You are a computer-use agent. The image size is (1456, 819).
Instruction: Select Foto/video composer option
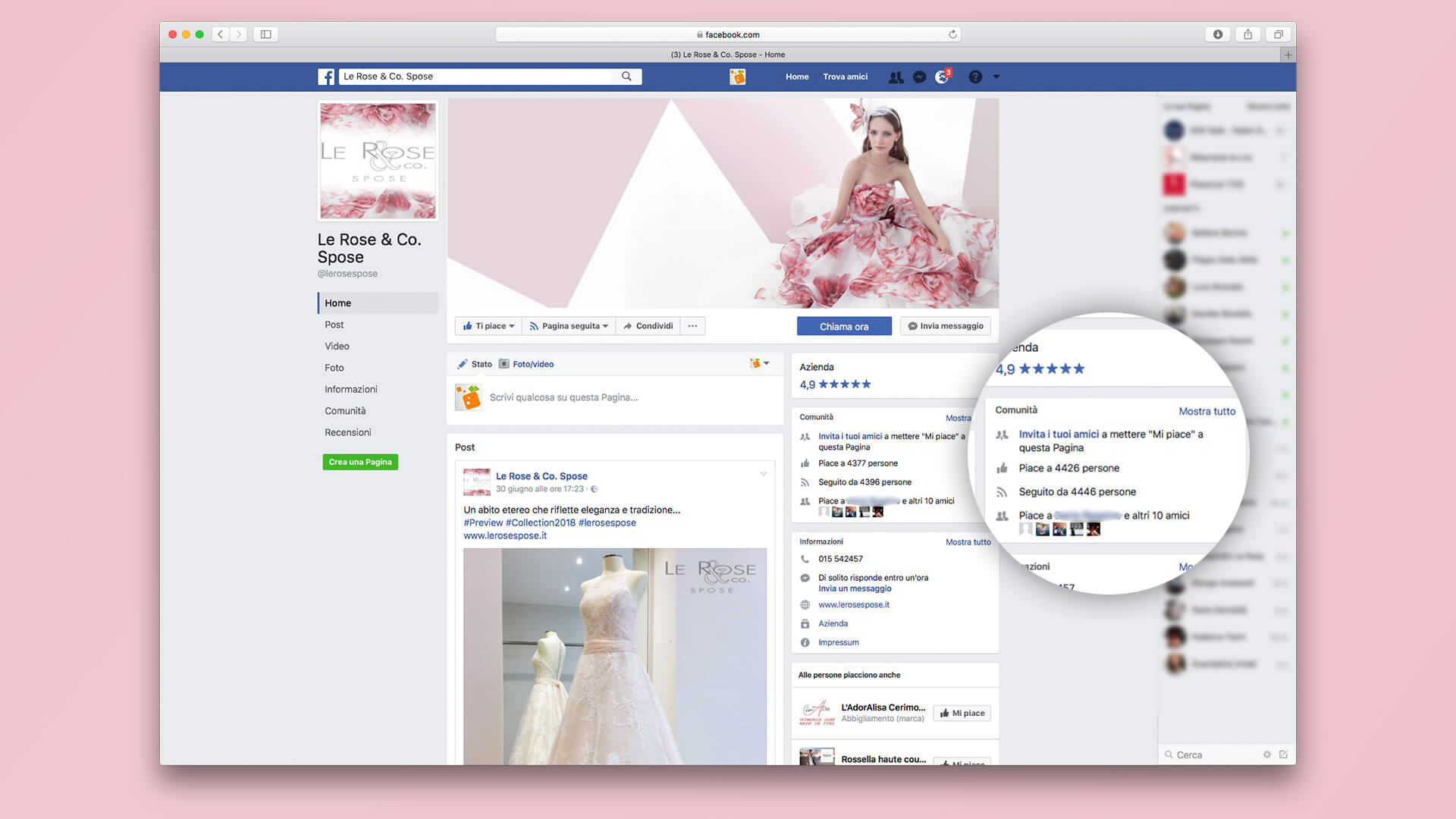click(x=526, y=364)
